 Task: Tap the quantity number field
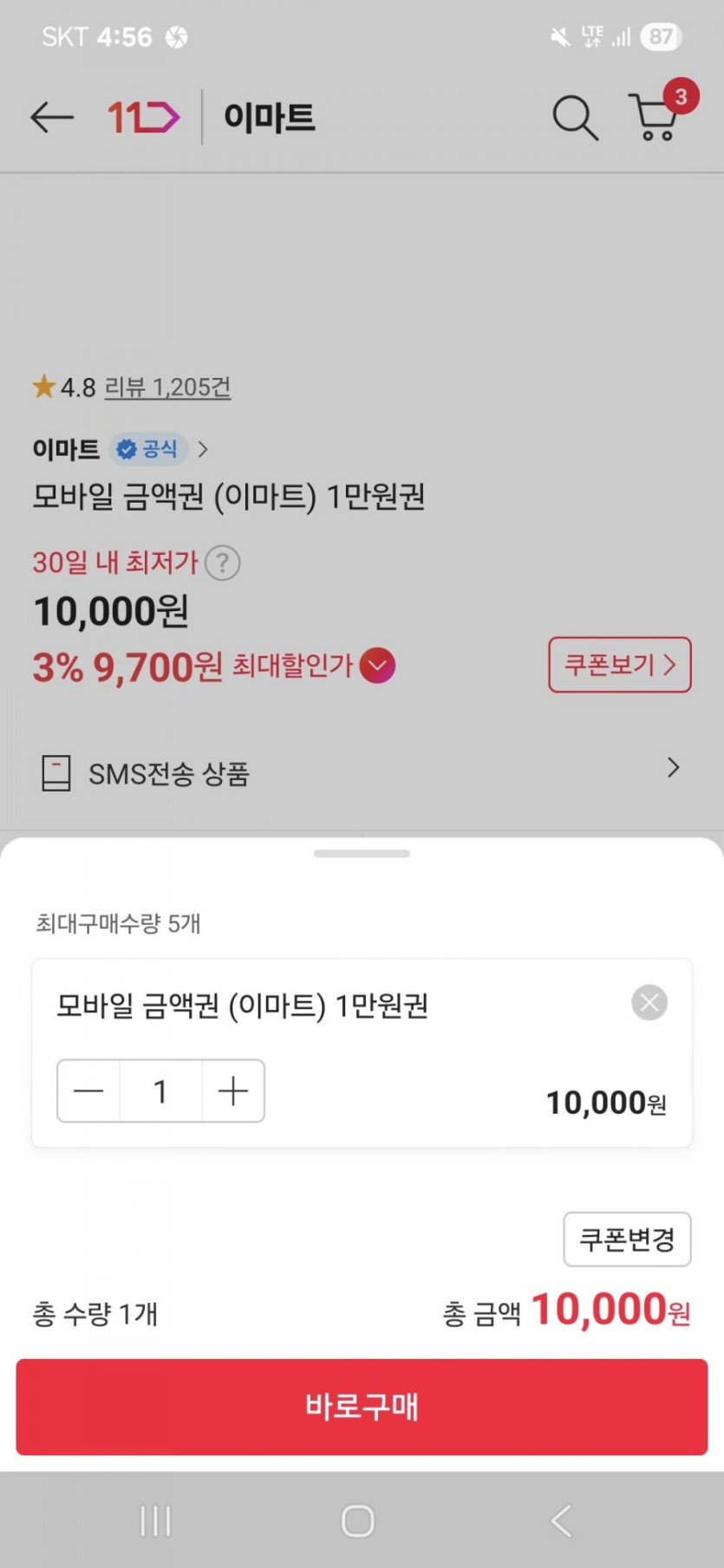[x=160, y=1091]
